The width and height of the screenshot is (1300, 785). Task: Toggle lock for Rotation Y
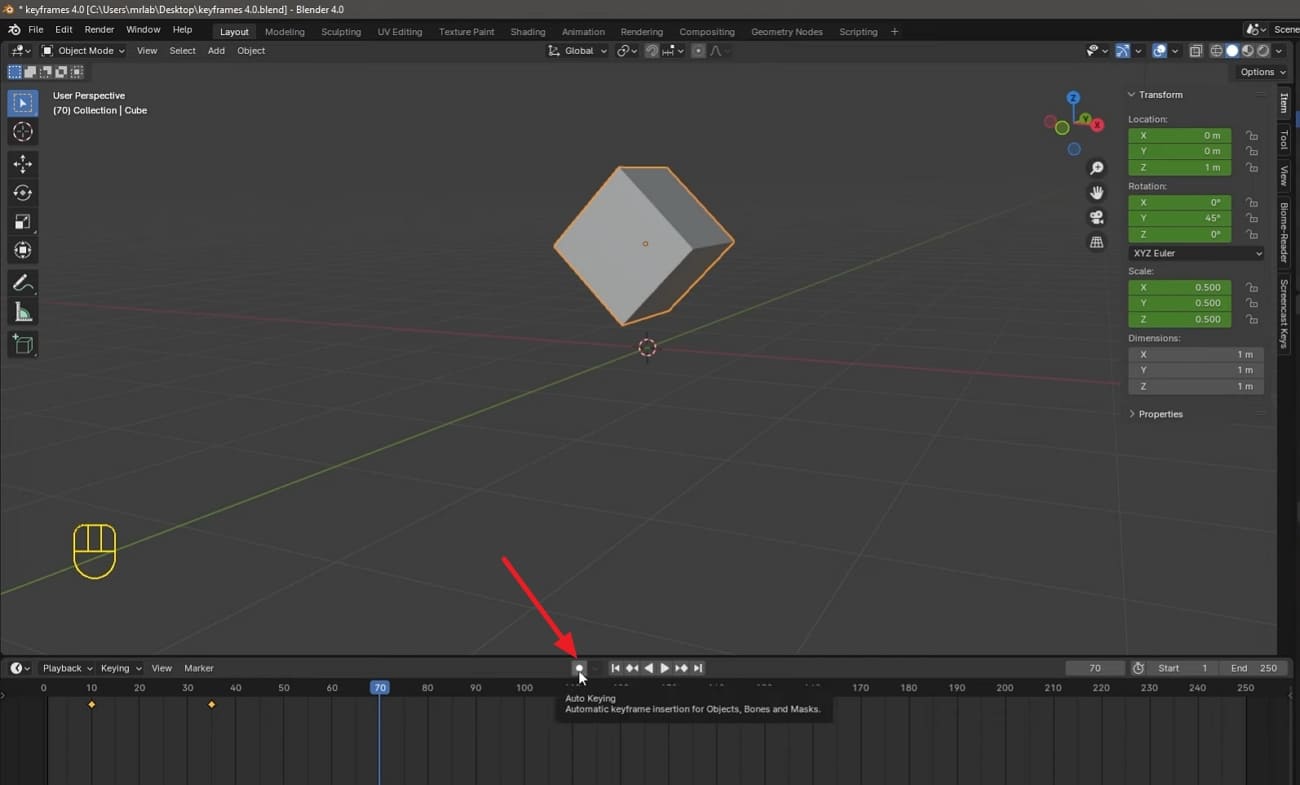click(1251, 218)
